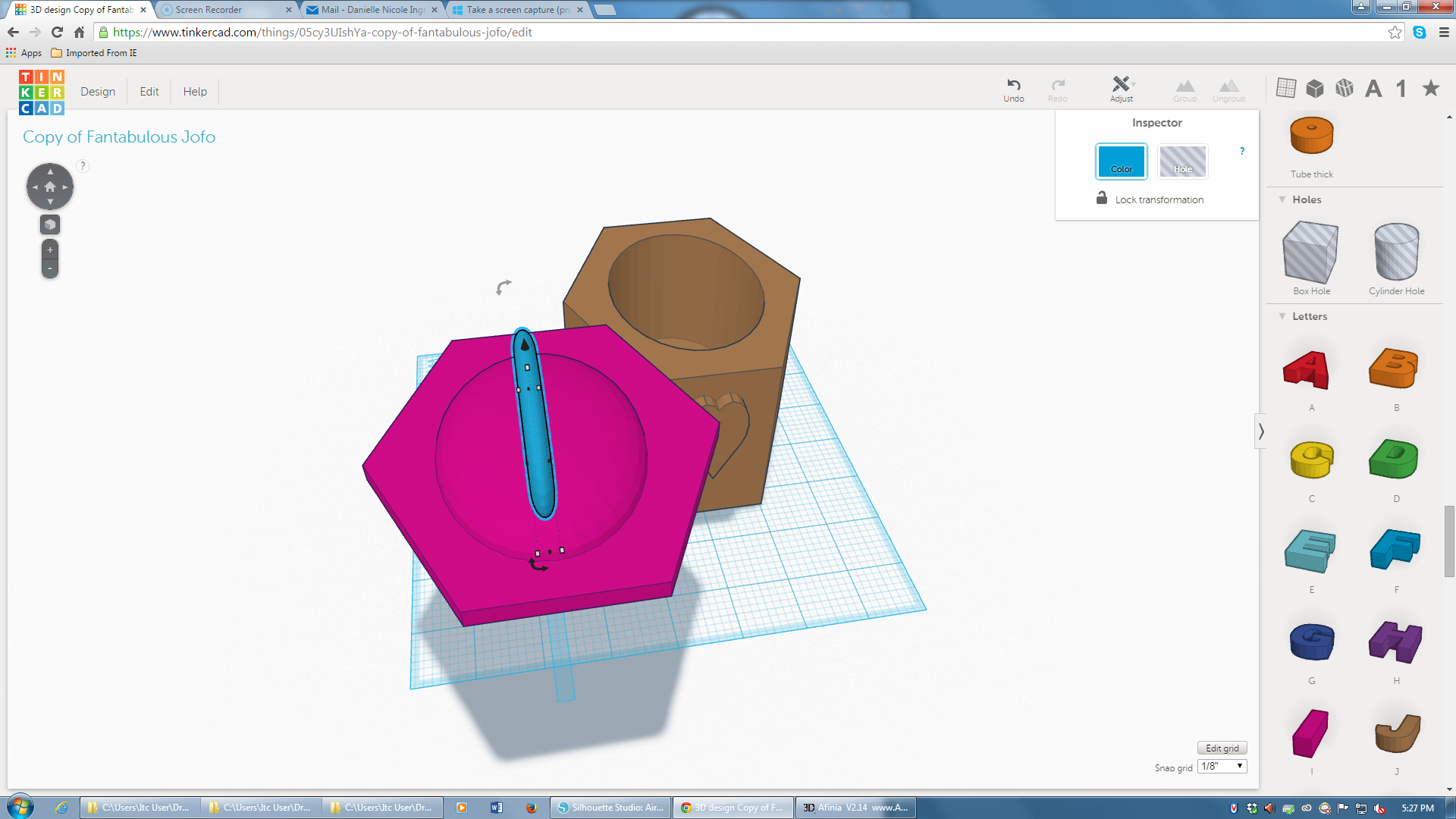Pick the brown letter J shape

coord(1397,733)
